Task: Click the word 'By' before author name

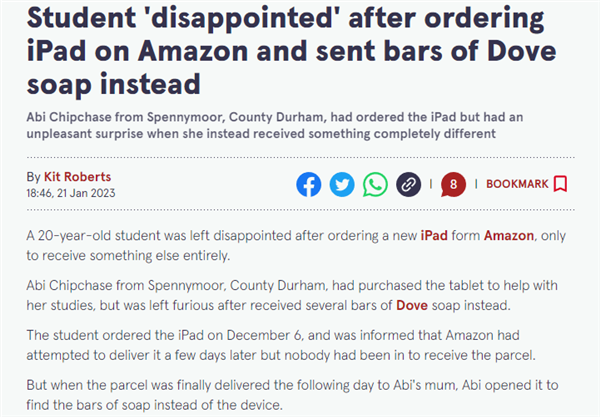Action: pyautogui.click(x=33, y=177)
